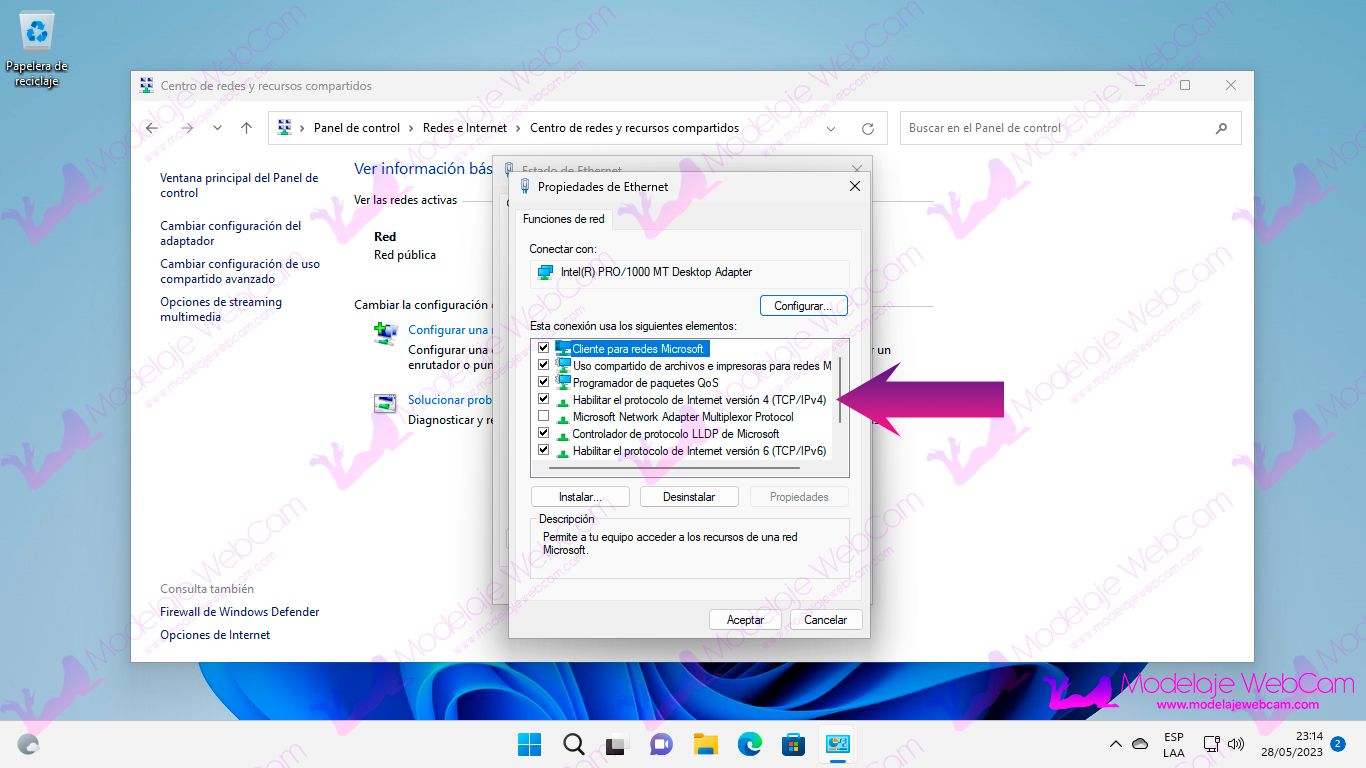Click the search magnifier in Control Panel
The height and width of the screenshot is (768, 1366).
pos(1221,128)
